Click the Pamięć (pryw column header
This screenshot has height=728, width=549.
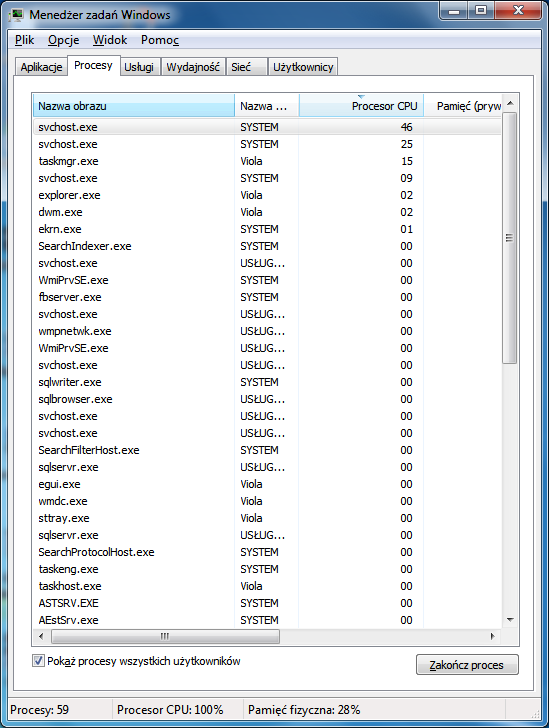(463, 106)
